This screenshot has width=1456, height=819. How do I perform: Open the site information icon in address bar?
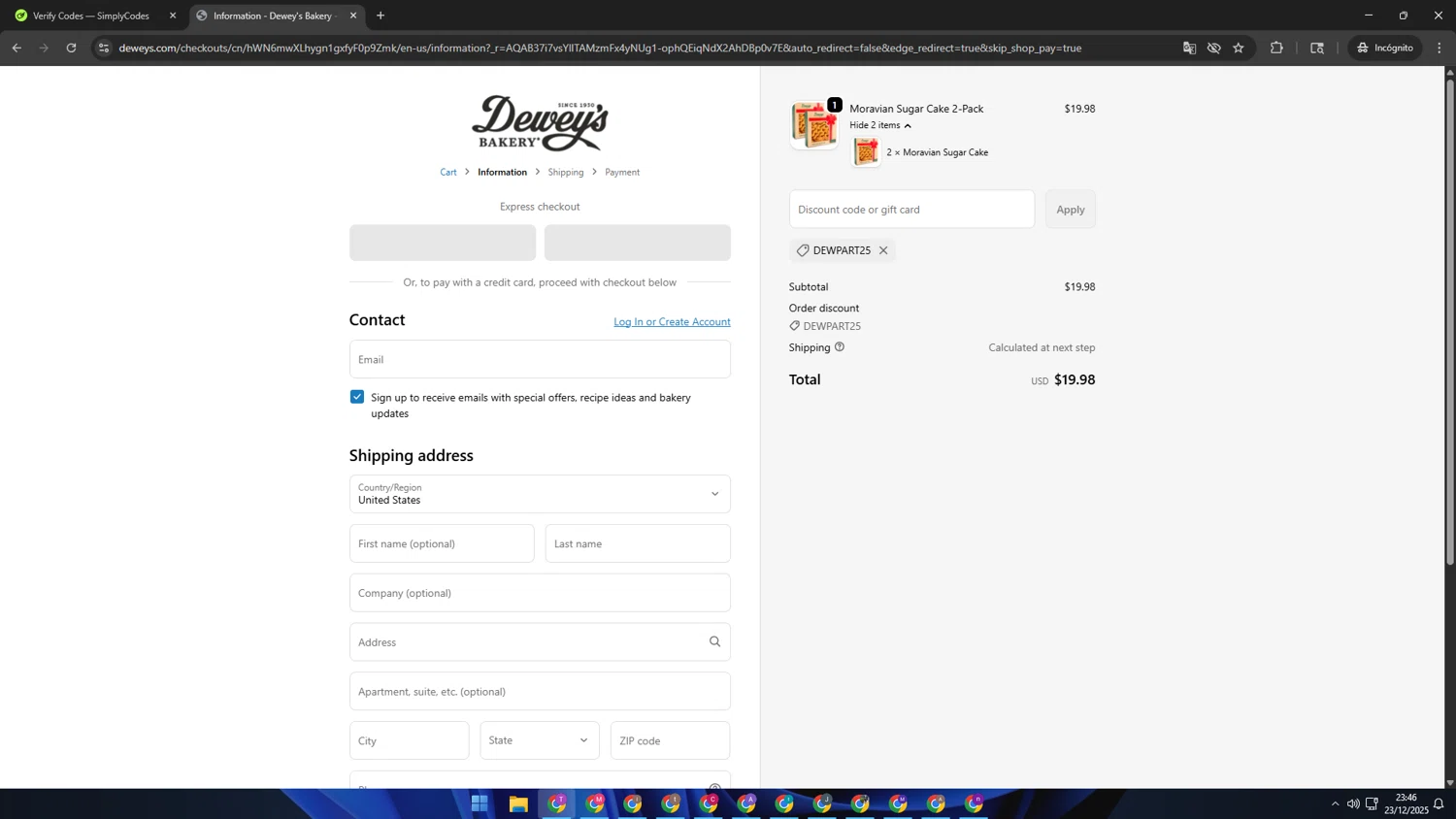[104, 48]
